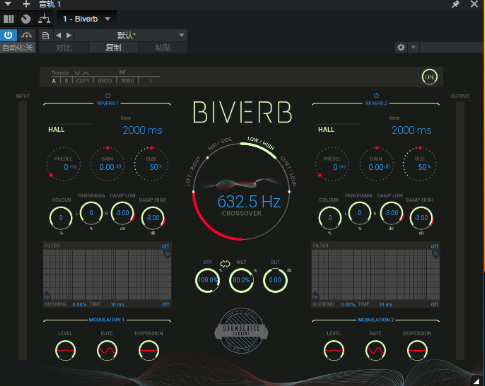Click Reverb 1 filter LP handle icon

pyautogui.click(x=167, y=254)
